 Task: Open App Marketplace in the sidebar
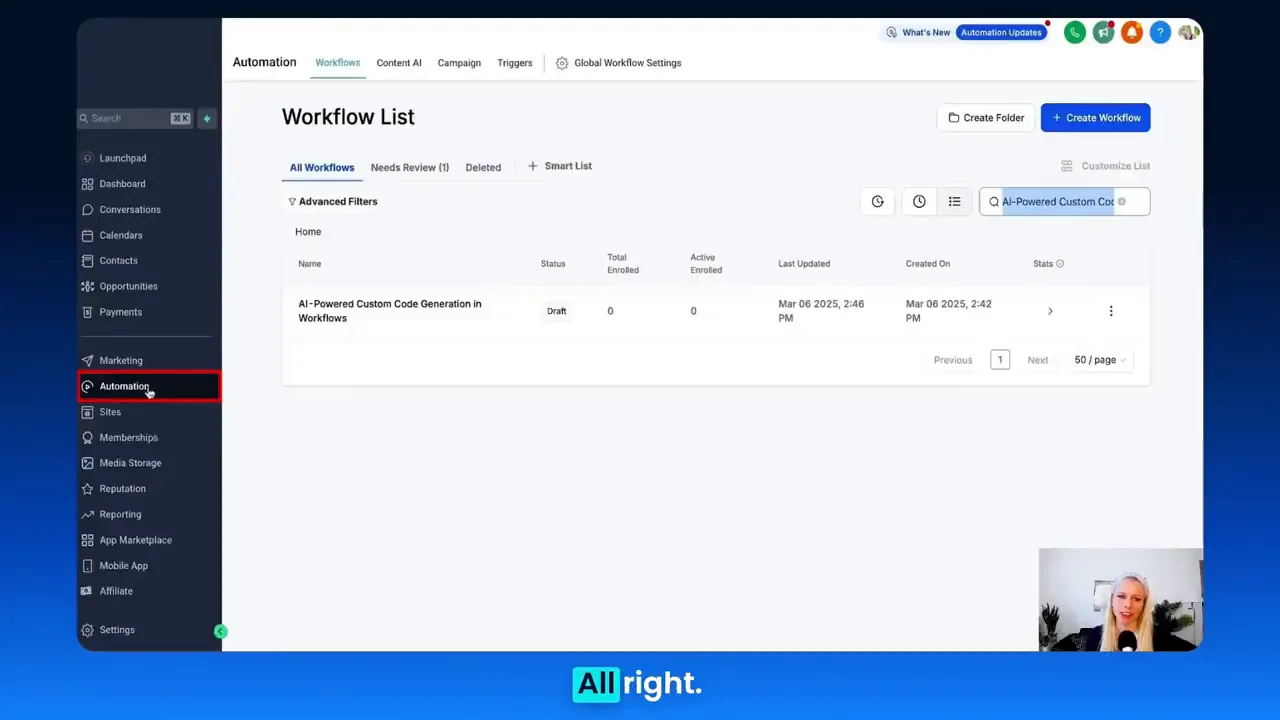click(x=136, y=540)
